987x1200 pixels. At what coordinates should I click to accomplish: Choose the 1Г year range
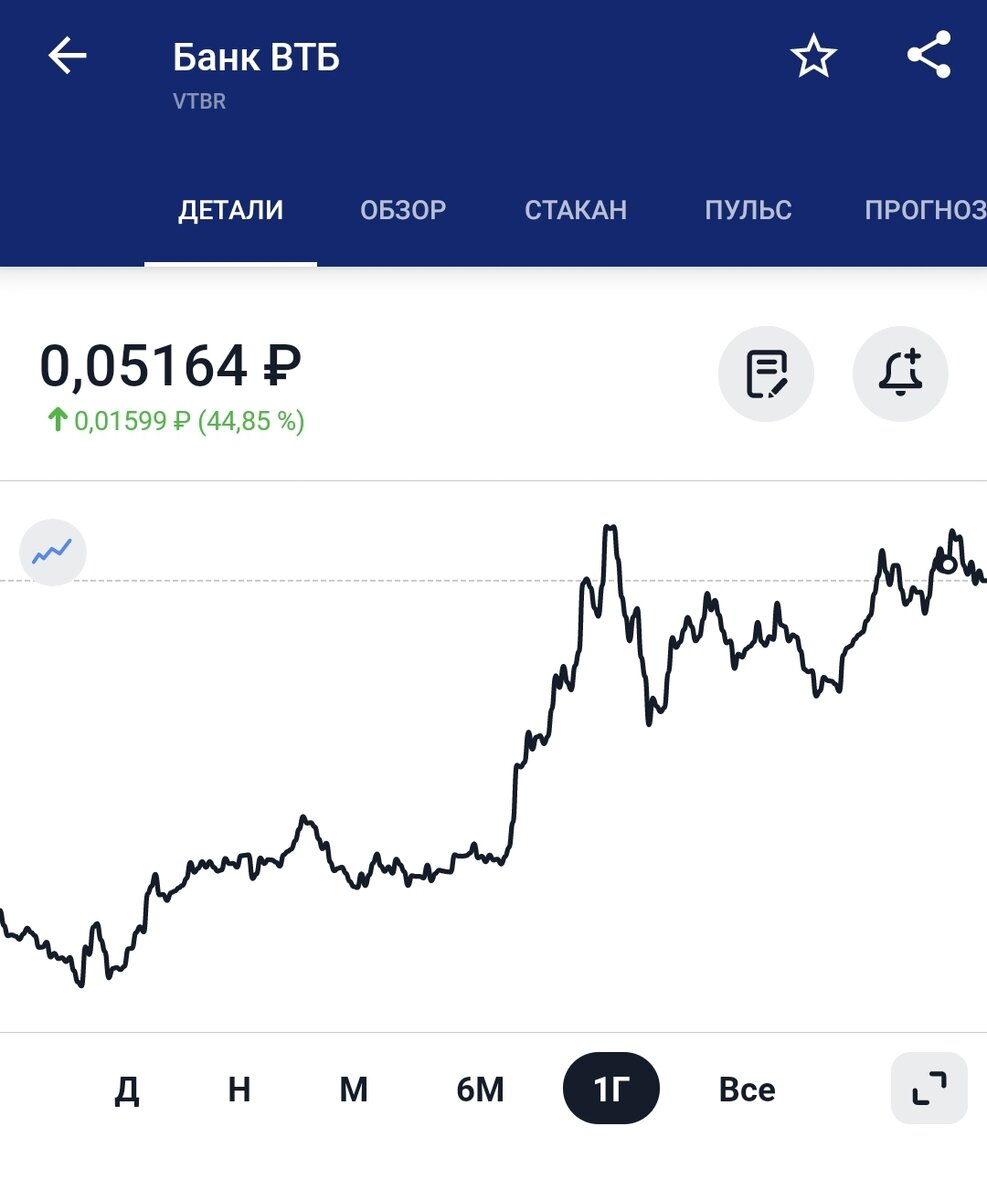tap(611, 1089)
